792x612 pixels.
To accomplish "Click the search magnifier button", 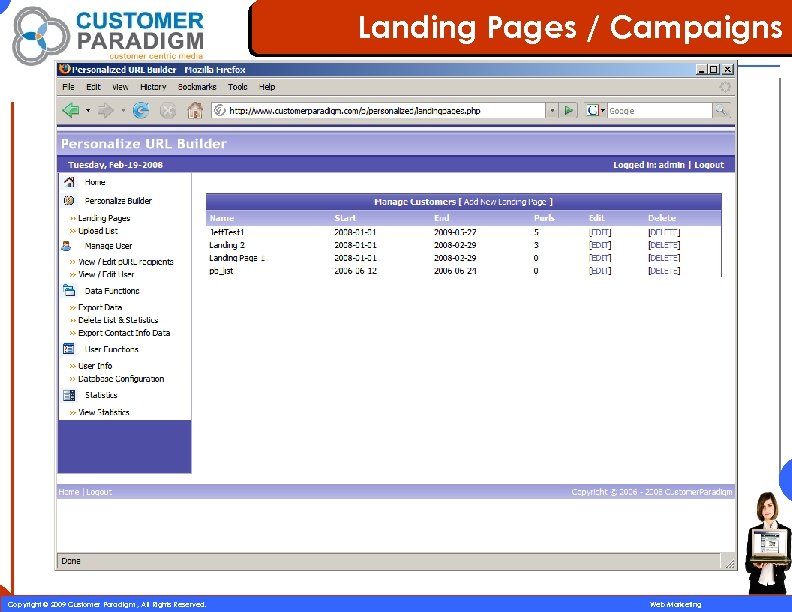I will coord(721,110).
